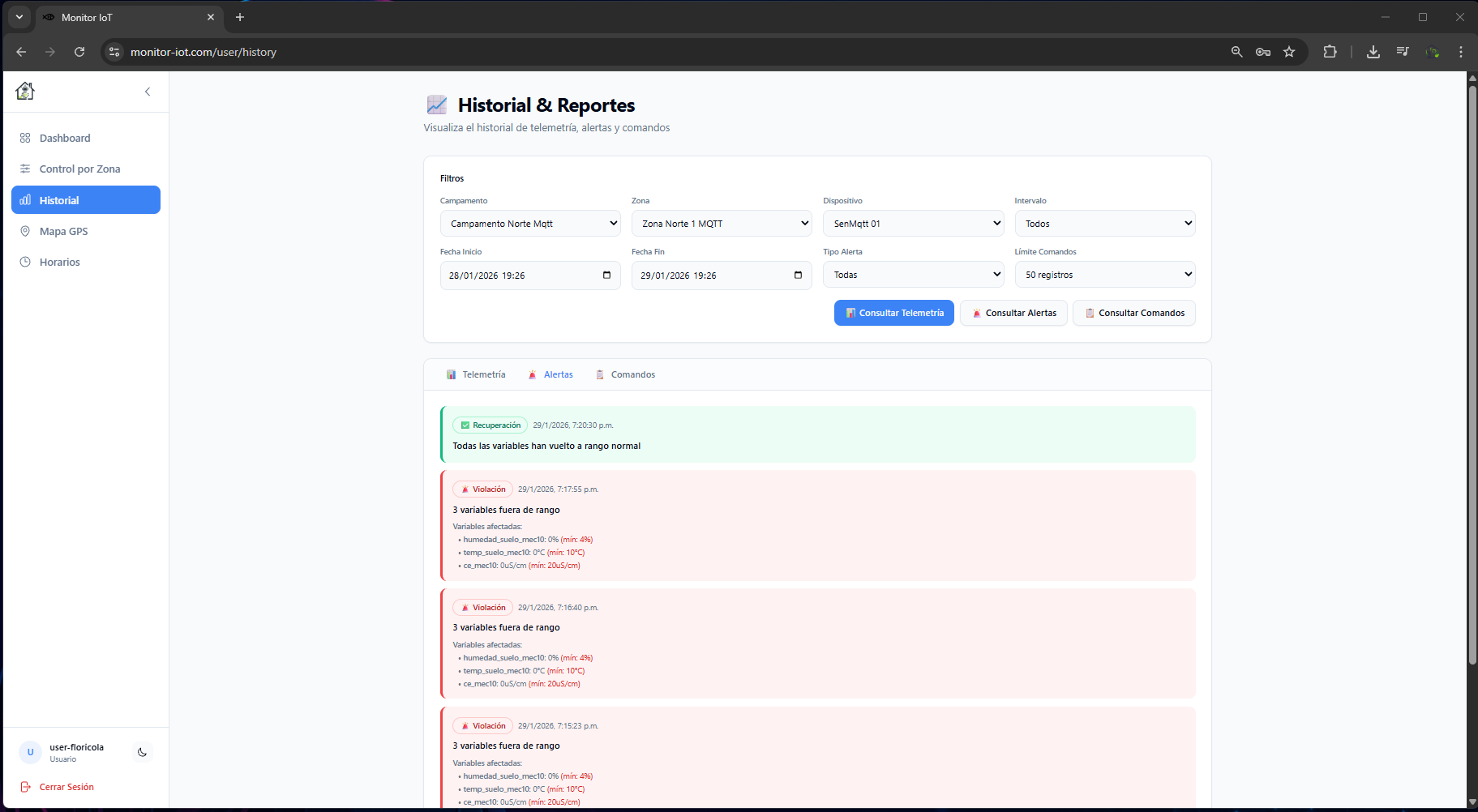Bookmark this page with the star icon
The image size is (1478, 812).
1289,52
